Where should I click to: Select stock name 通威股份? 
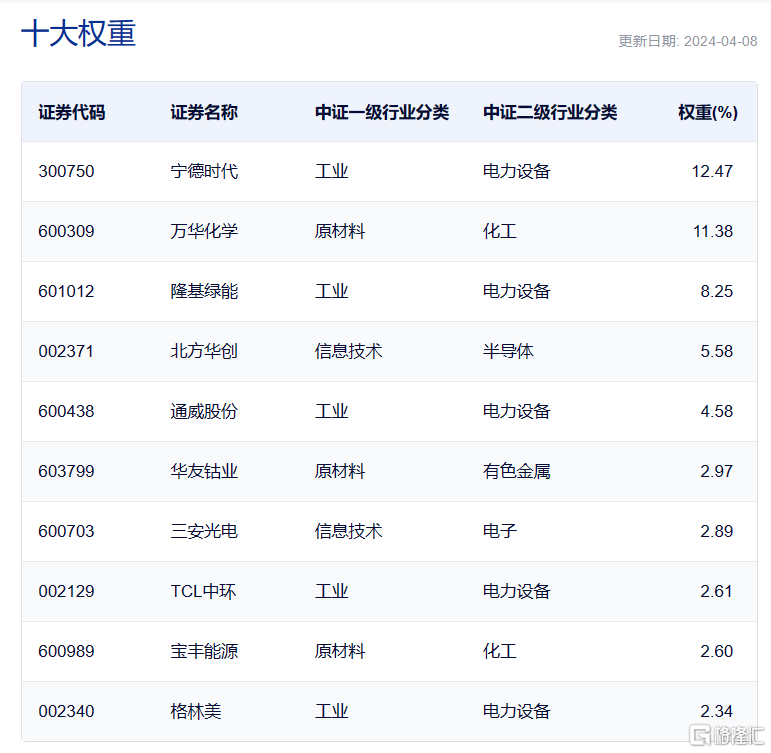coord(204,411)
